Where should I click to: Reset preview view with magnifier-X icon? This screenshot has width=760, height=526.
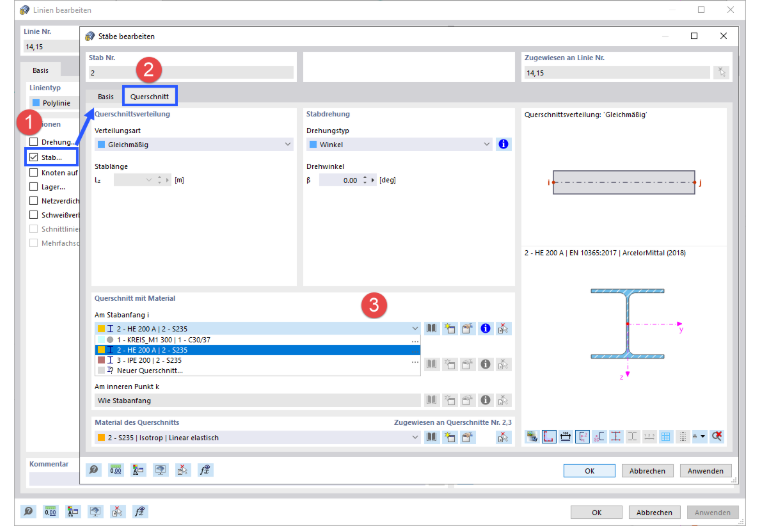[716, 436]
